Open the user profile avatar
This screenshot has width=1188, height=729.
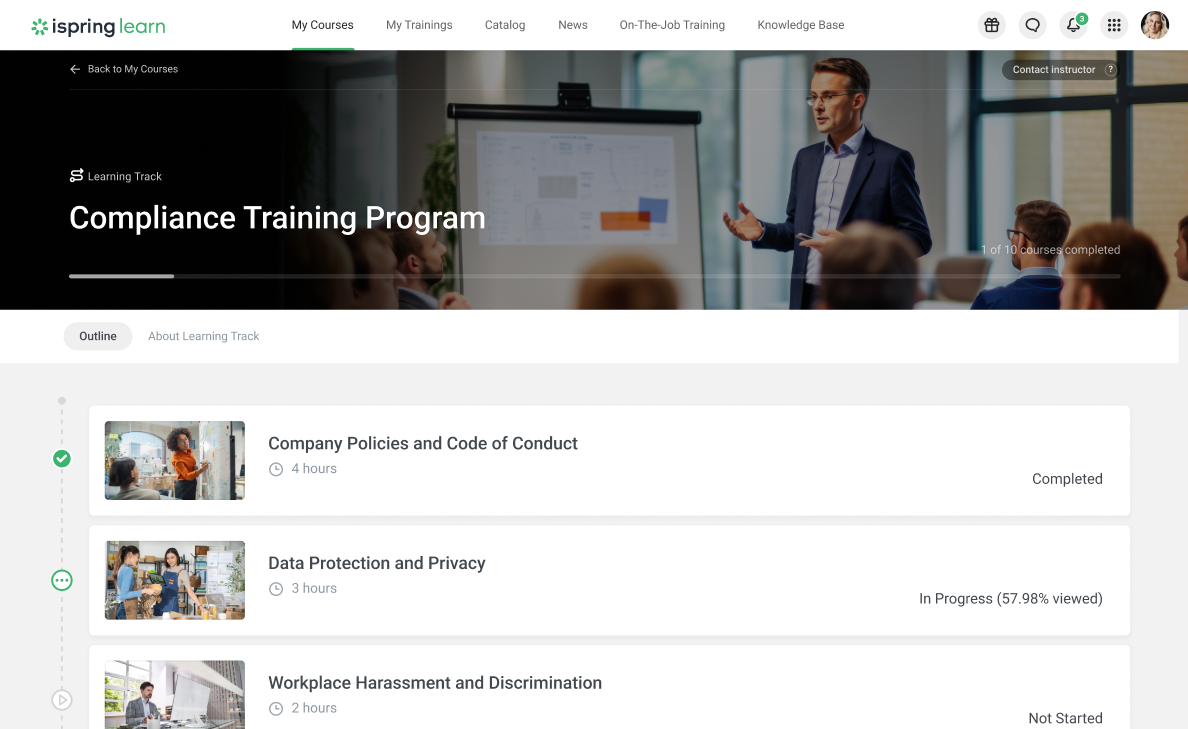pos(1155,25)
